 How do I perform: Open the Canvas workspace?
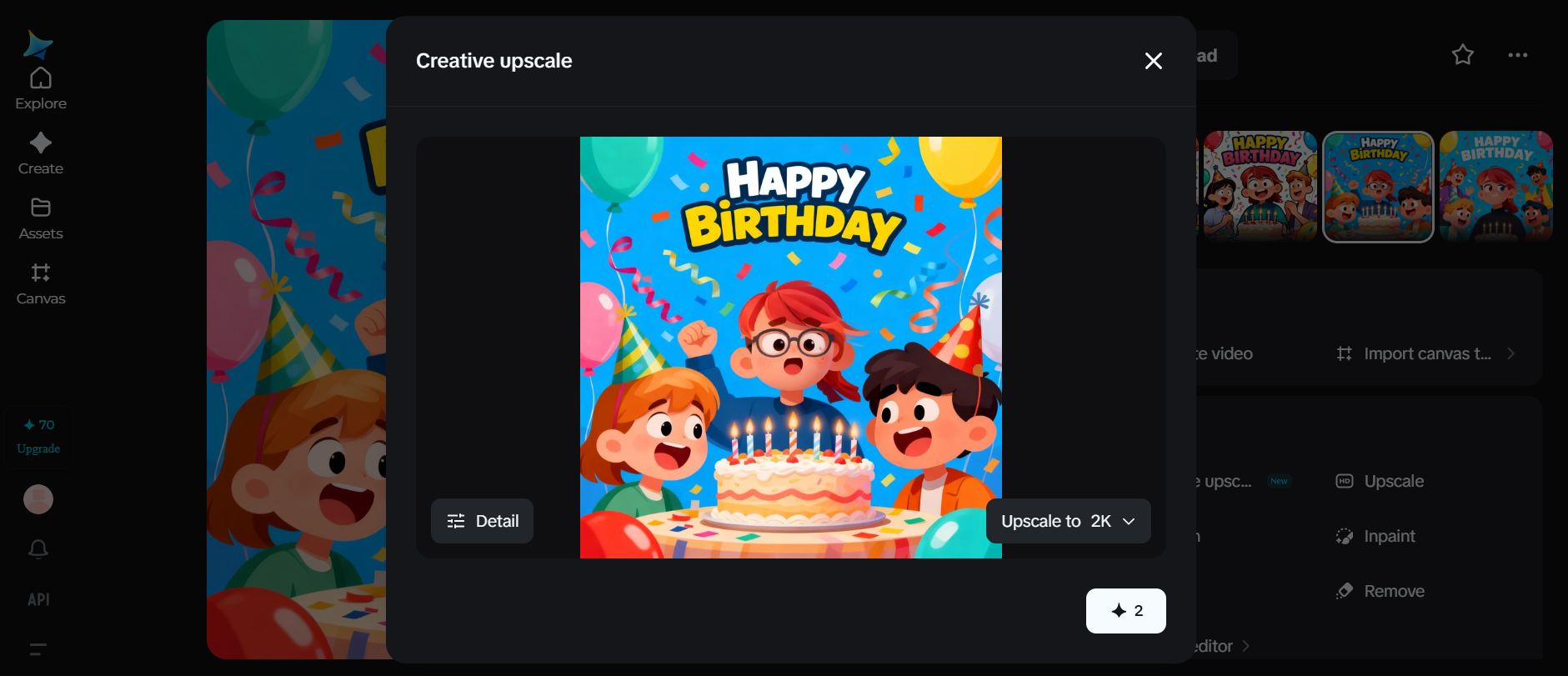click(x=40, y=283)
